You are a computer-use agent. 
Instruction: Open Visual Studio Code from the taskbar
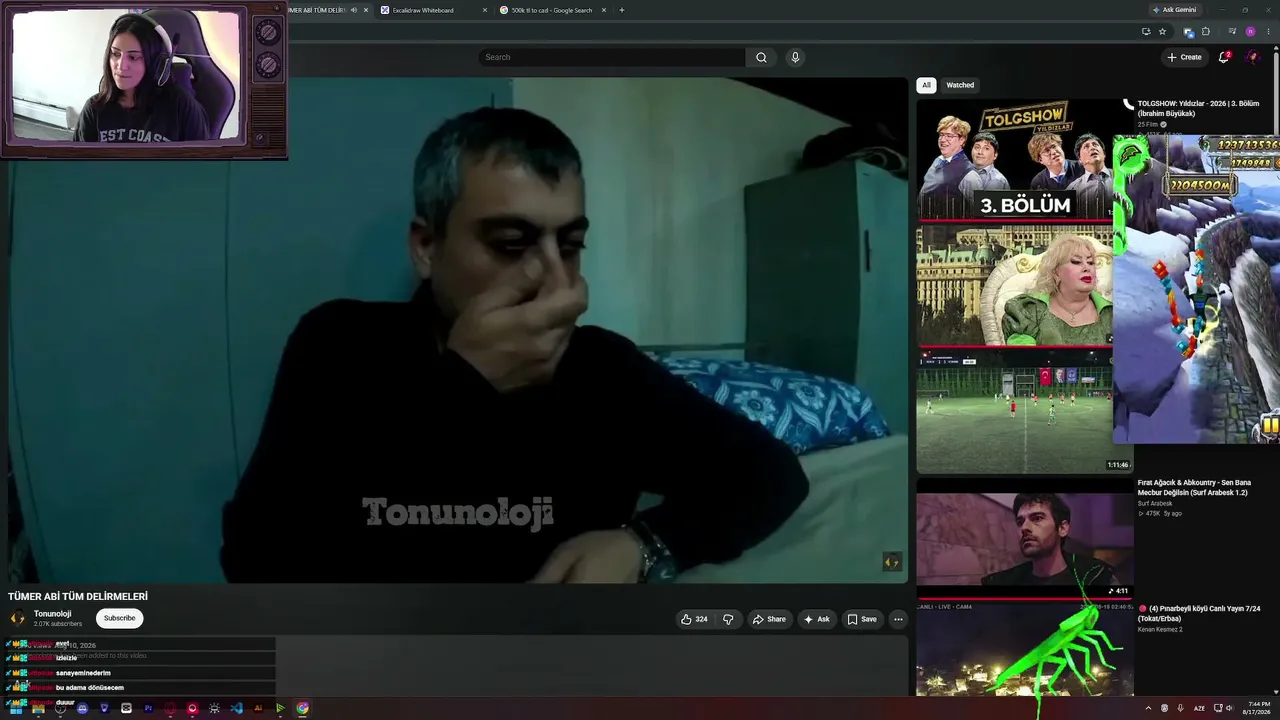[x=236, y=708]
